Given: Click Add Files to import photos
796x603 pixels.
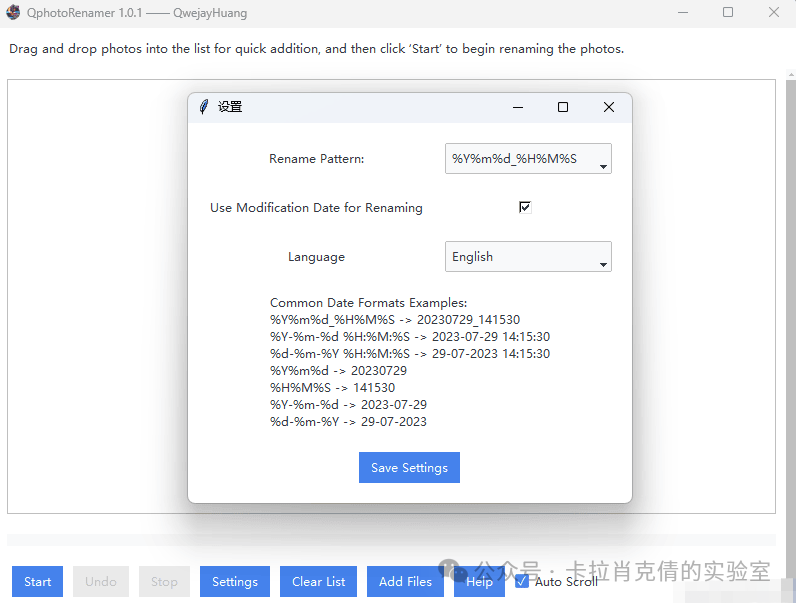Looking at the screenshot, I should (x=405, y=582).
